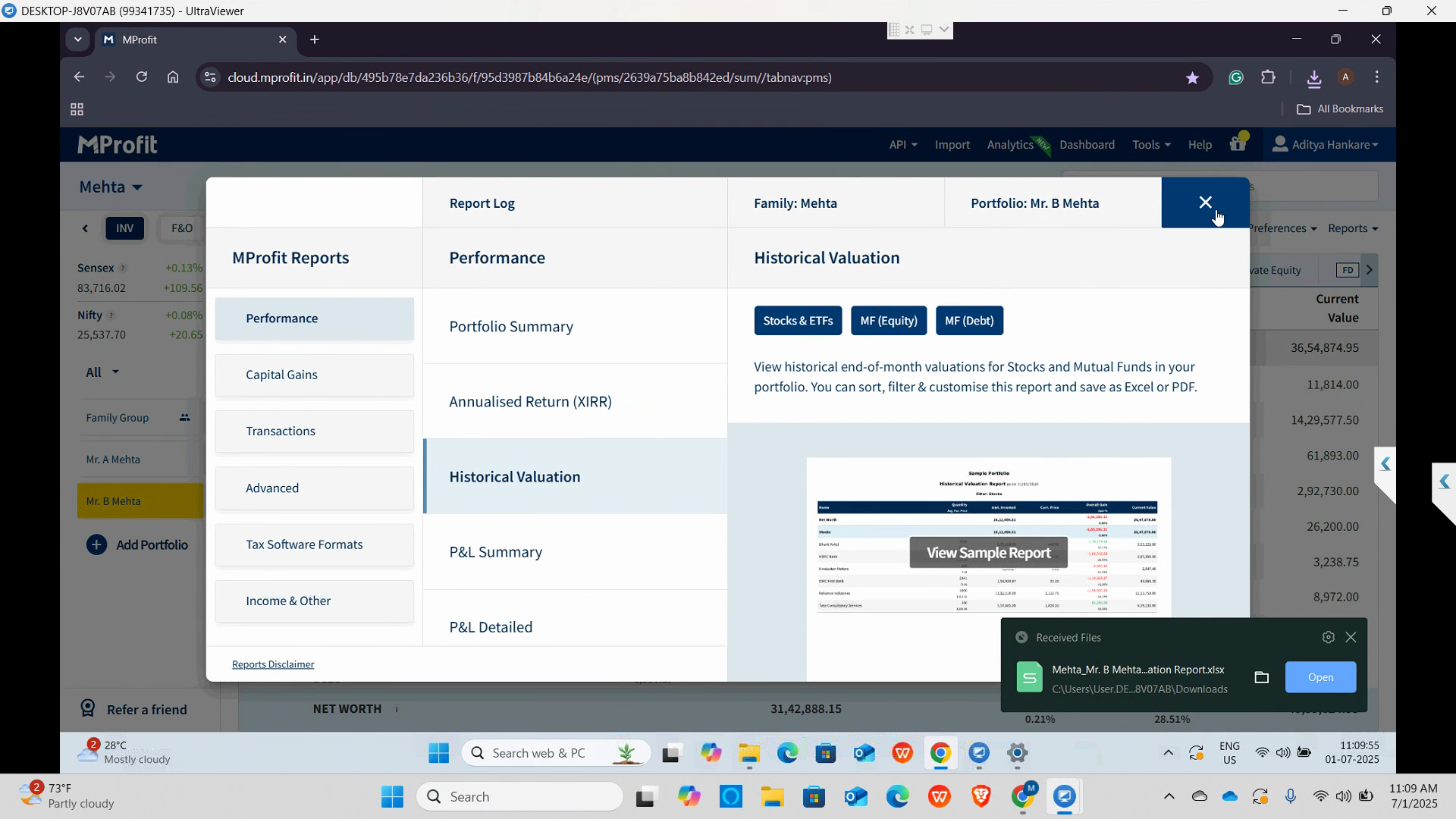Click View Sample Report button
The width and height of the screenshot is (1456, 819).
(988, 553)
